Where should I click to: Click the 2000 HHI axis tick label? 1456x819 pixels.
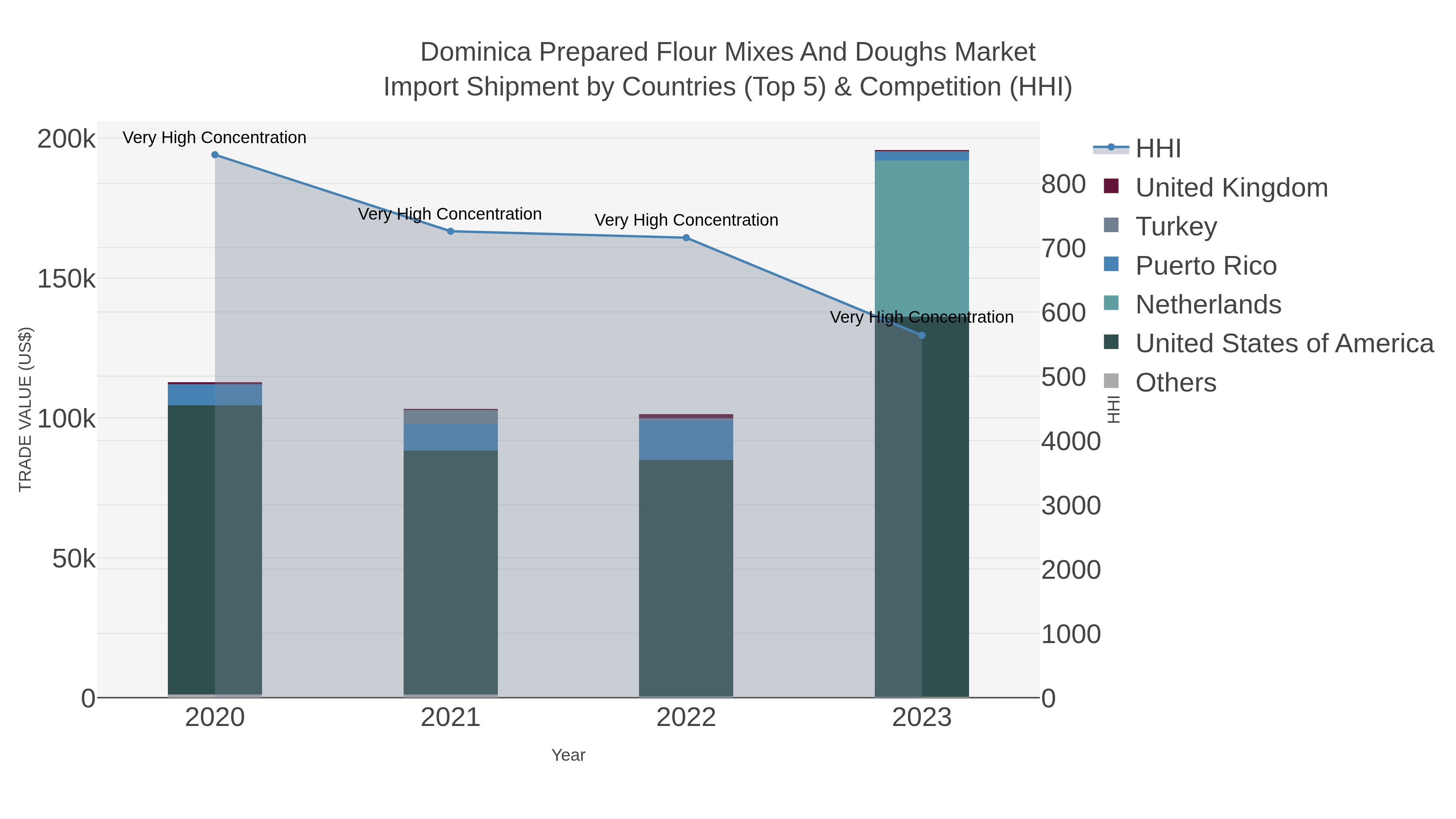coord(1071,570)
